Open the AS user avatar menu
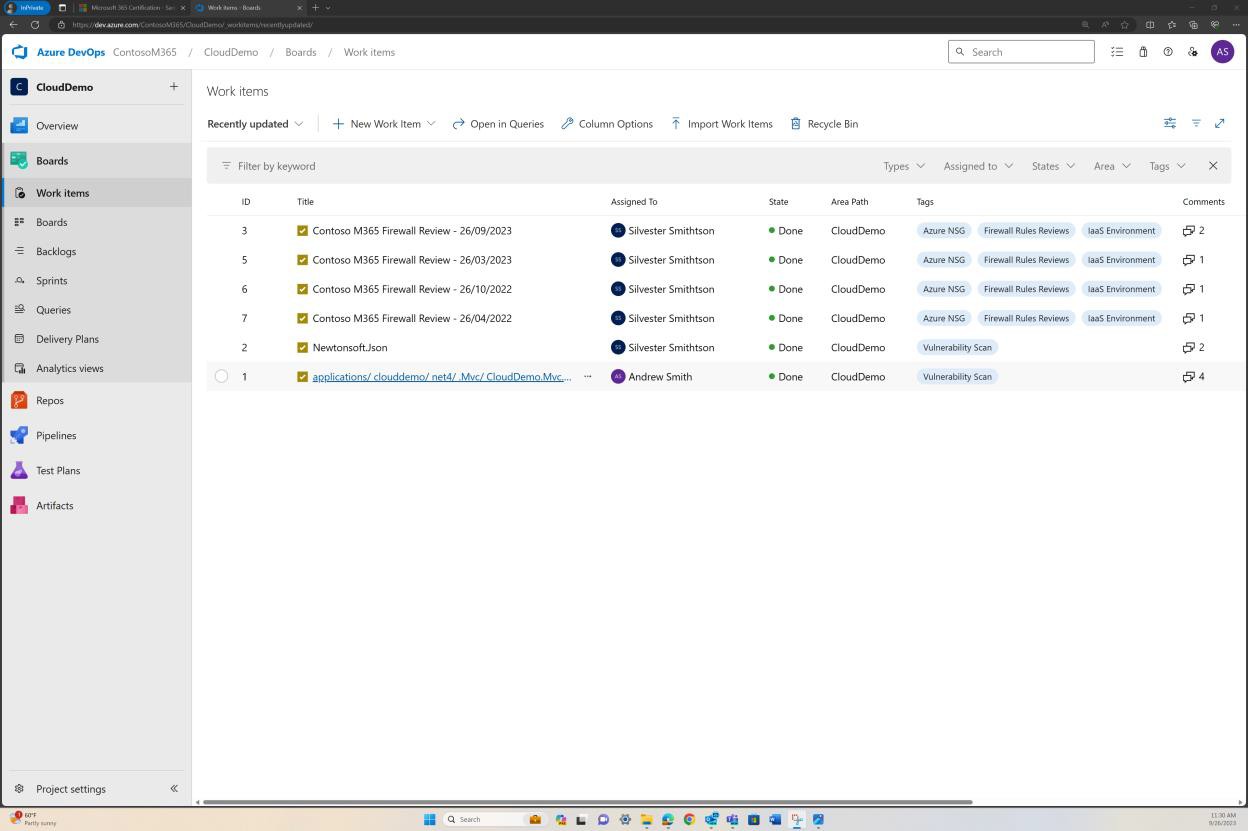 [x=1222, y=51]
